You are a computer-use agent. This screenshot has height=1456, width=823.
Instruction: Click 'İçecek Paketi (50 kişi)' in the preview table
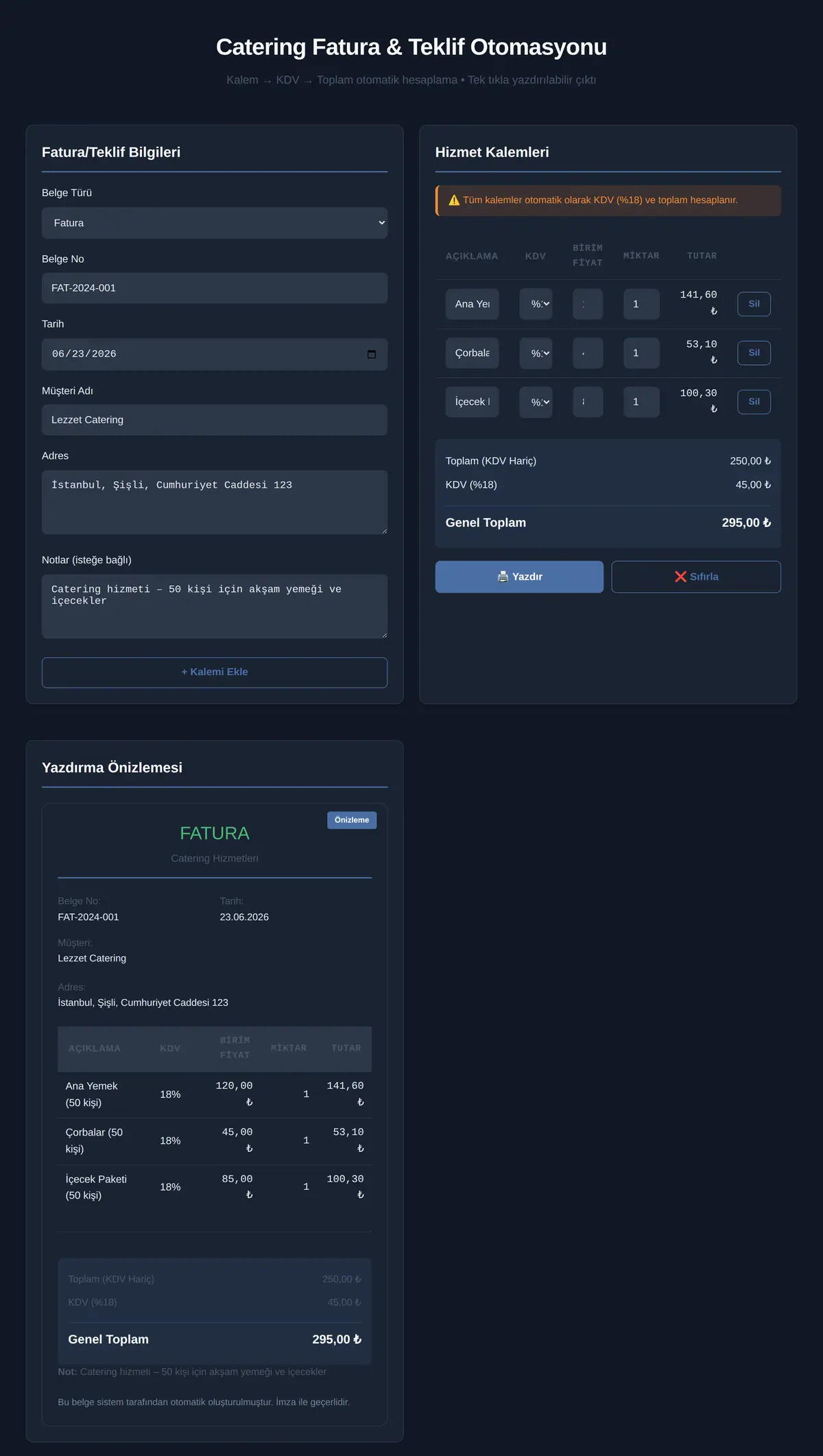(x=96, y=1187)
